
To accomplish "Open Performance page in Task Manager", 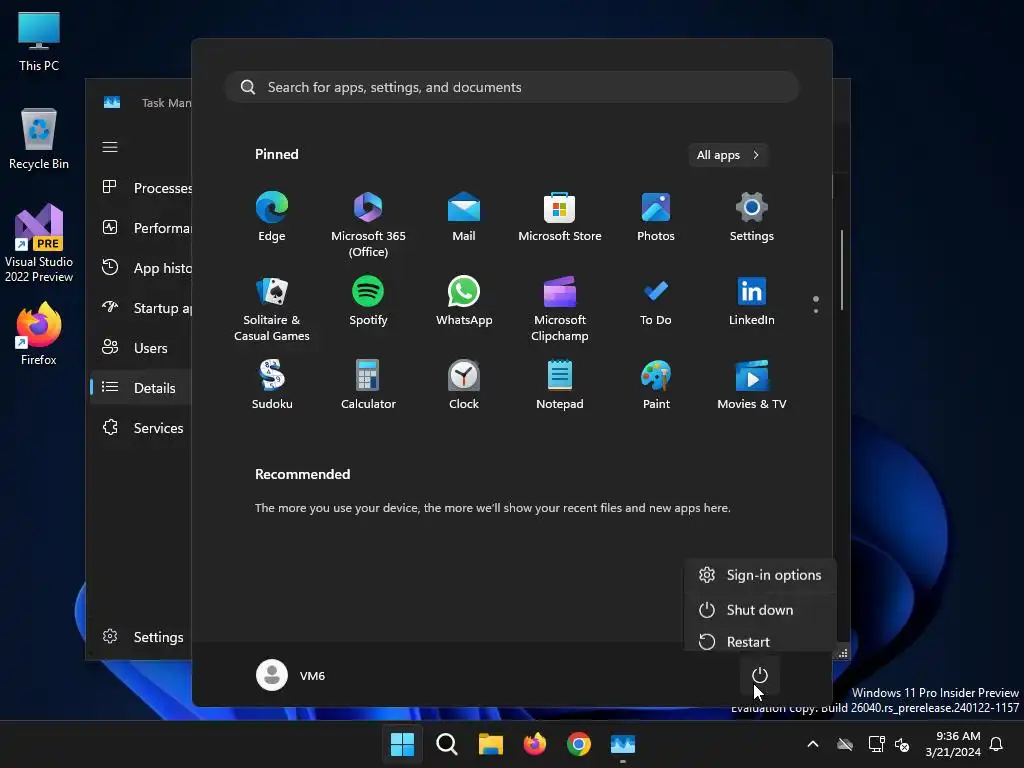I will click(141, 228).
